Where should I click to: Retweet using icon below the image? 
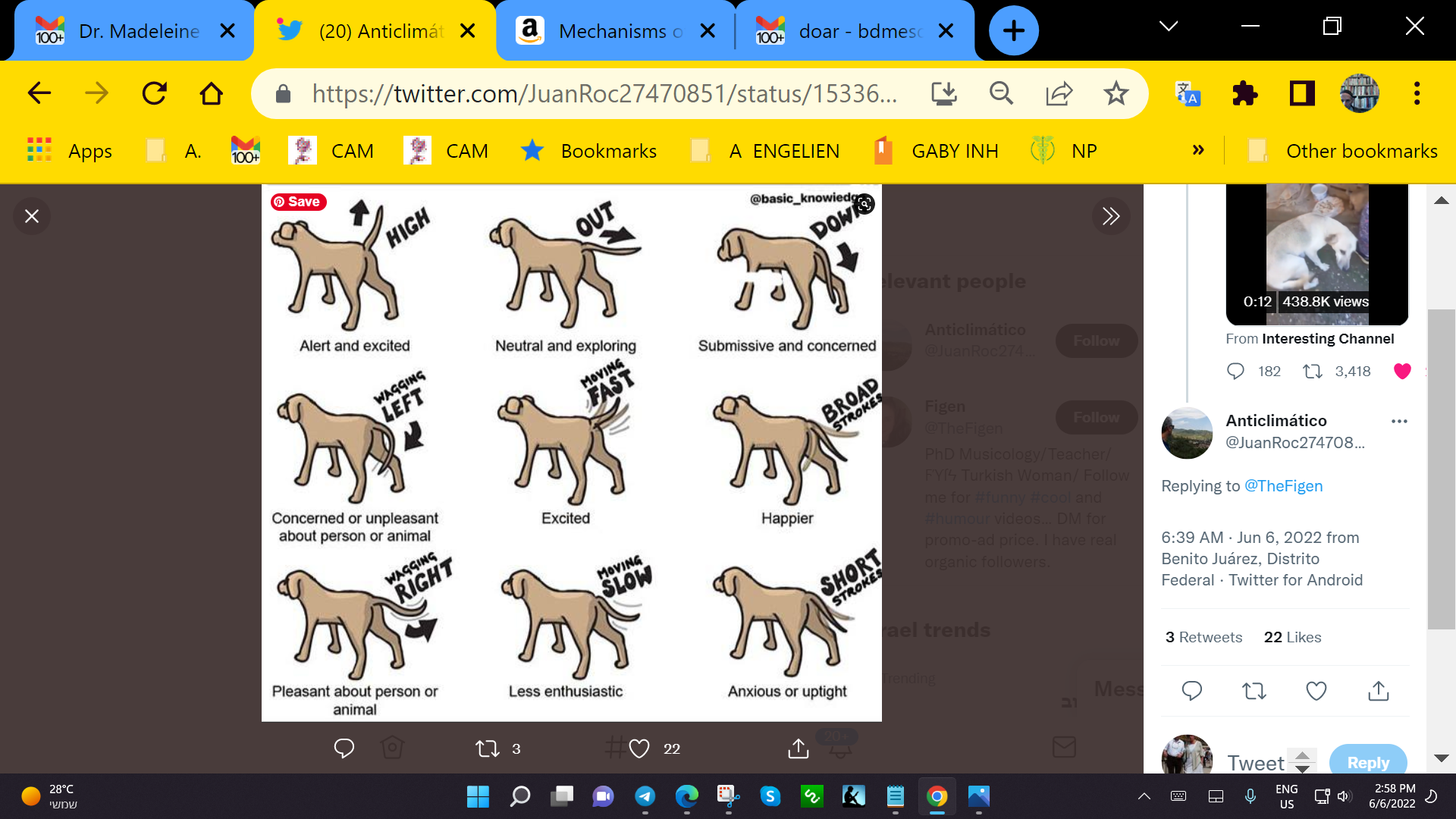[487, 748]
